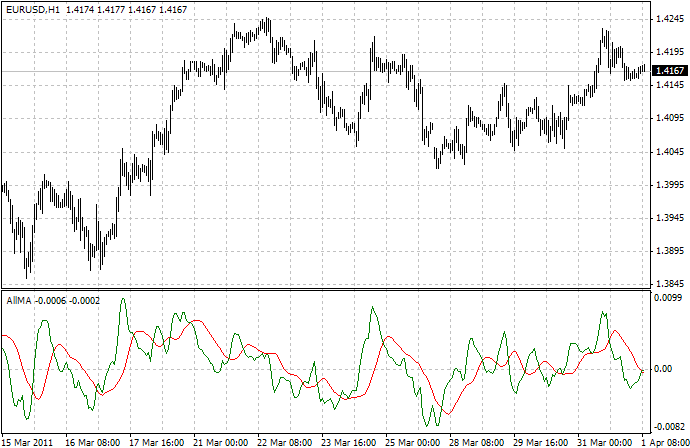Click the 1.3845 price scale value
The height and width of the screenshot is (448, 690).
pos(668,284)
